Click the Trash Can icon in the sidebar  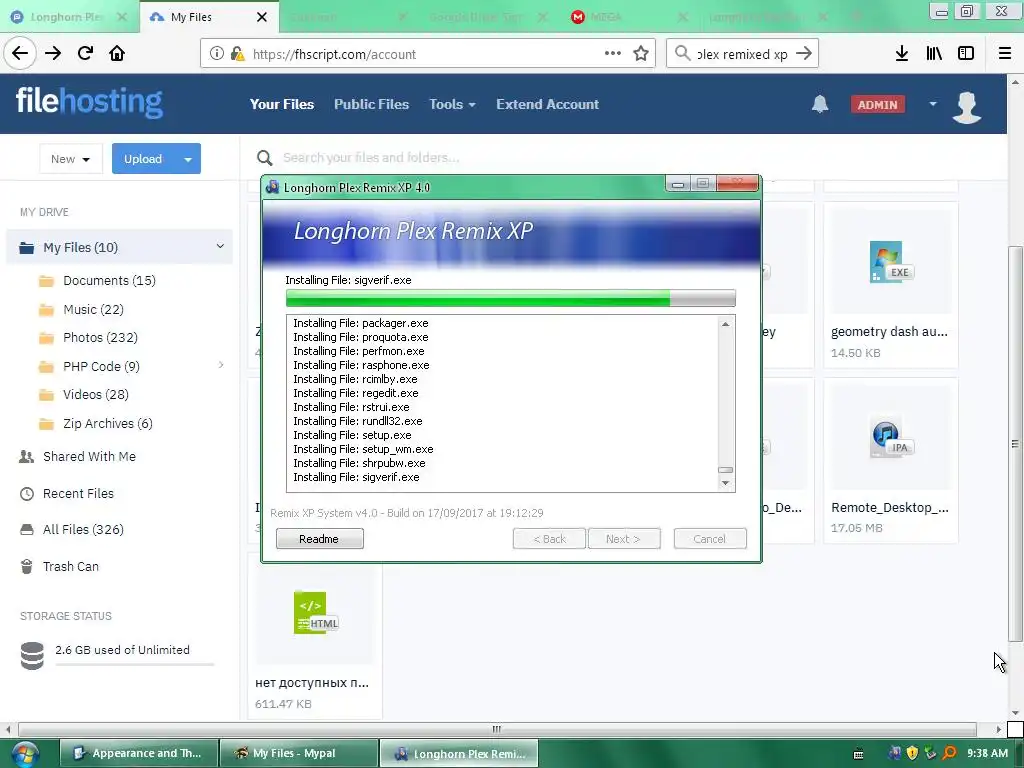coord(27,566)
